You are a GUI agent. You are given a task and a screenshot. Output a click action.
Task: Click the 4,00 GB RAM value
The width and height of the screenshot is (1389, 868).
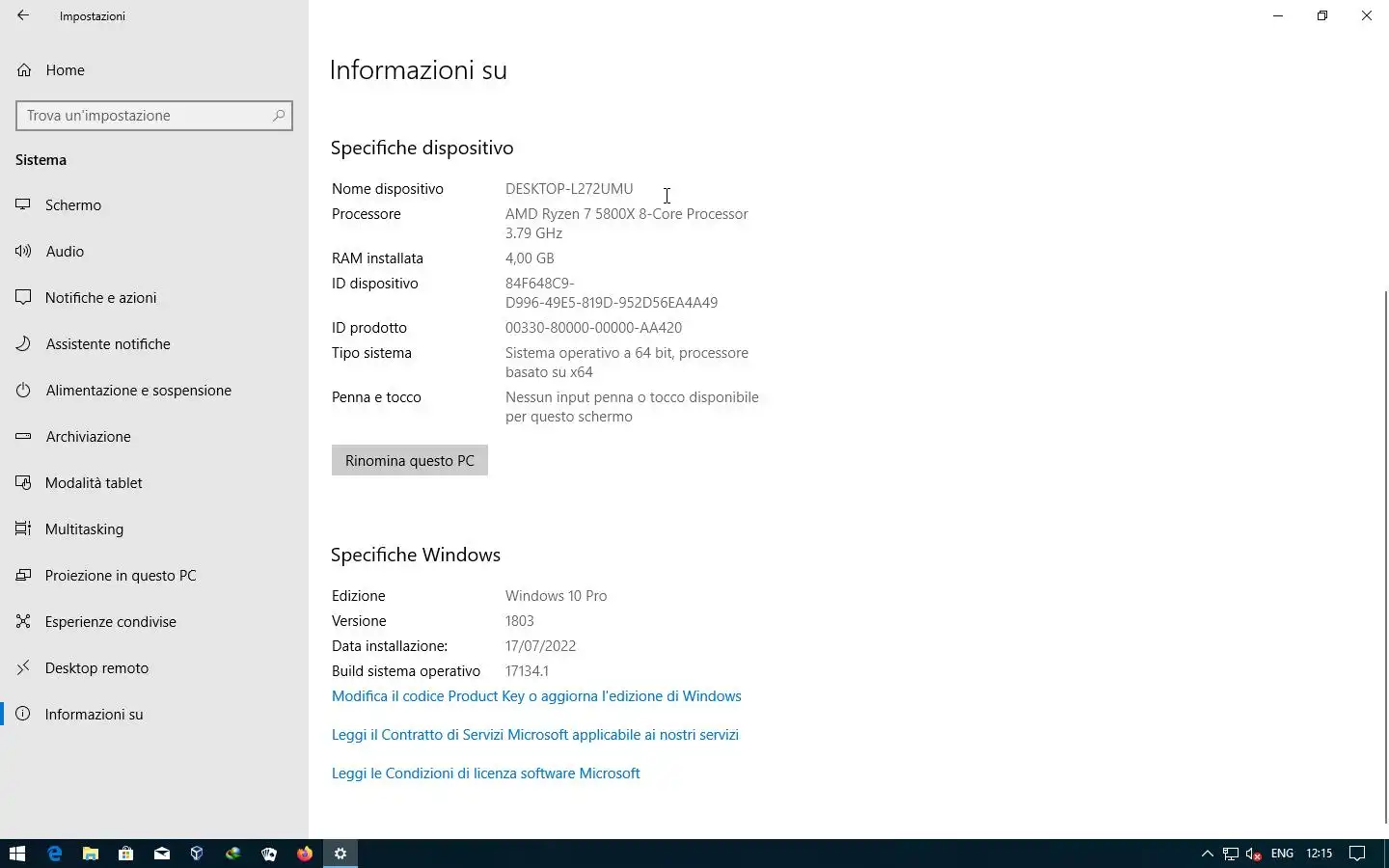tap(530, 258)
